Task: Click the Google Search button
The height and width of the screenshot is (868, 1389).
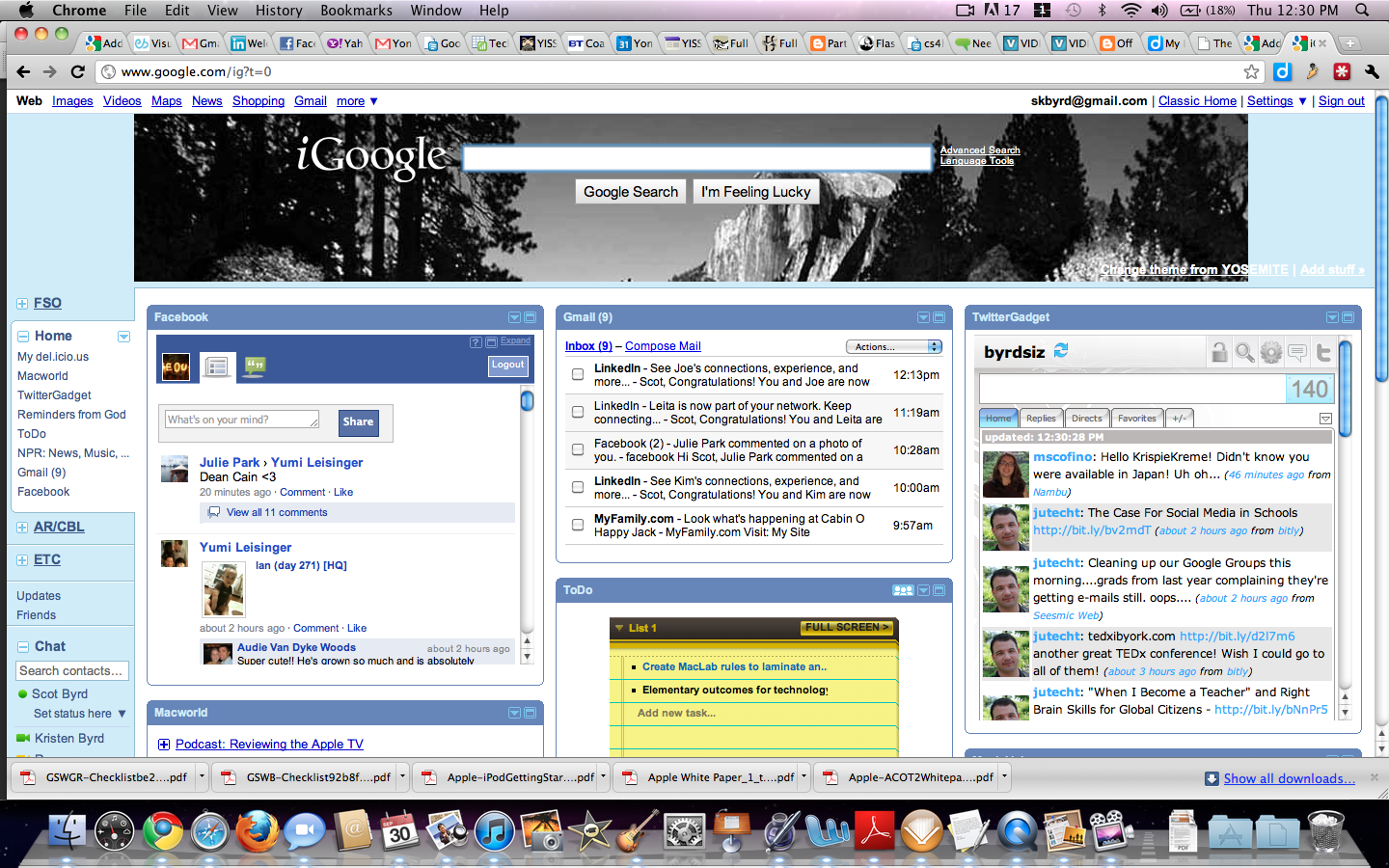Action: [x=631, y=192]
